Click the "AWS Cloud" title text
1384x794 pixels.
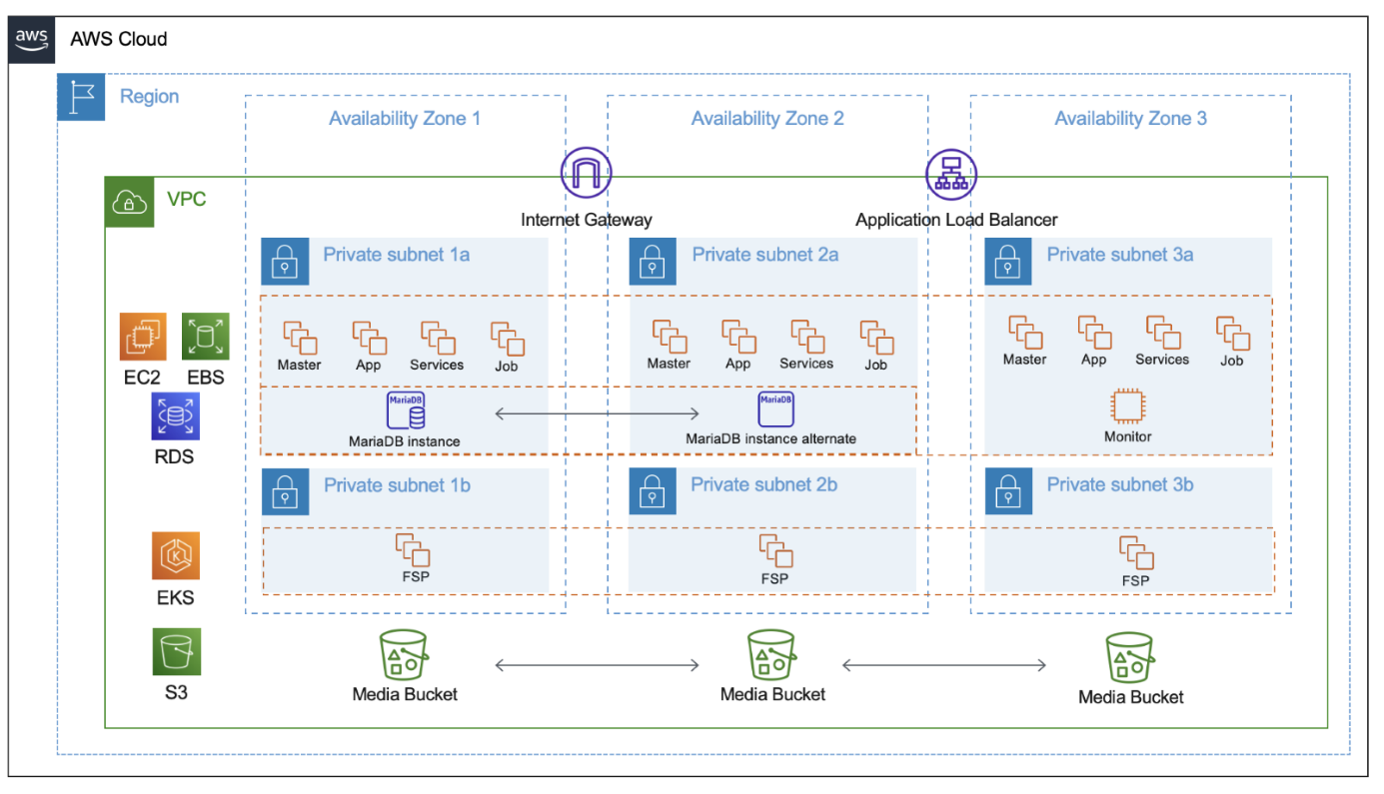[118, 40]
